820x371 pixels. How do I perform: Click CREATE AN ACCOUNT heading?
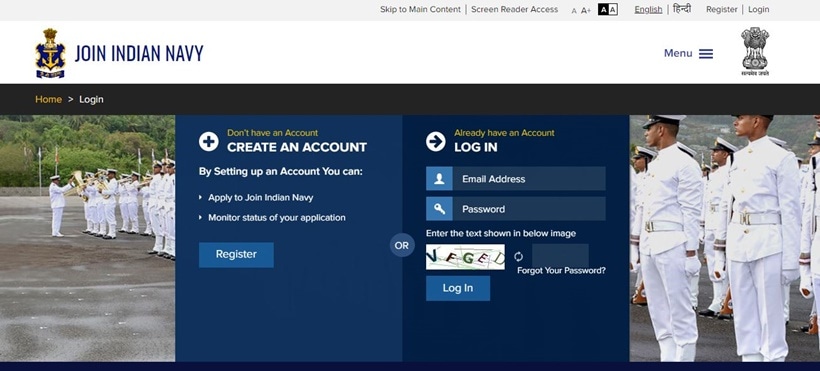tap(297, 148)
